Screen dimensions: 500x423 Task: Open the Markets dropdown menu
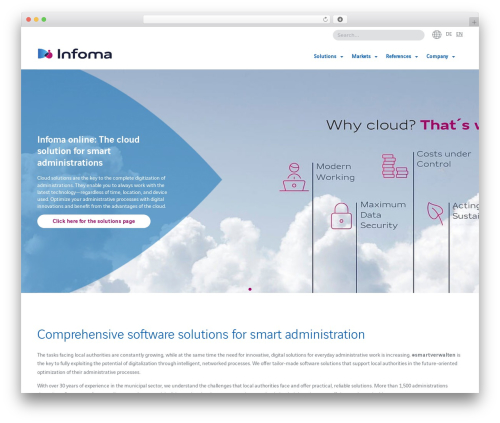[364, 56]
